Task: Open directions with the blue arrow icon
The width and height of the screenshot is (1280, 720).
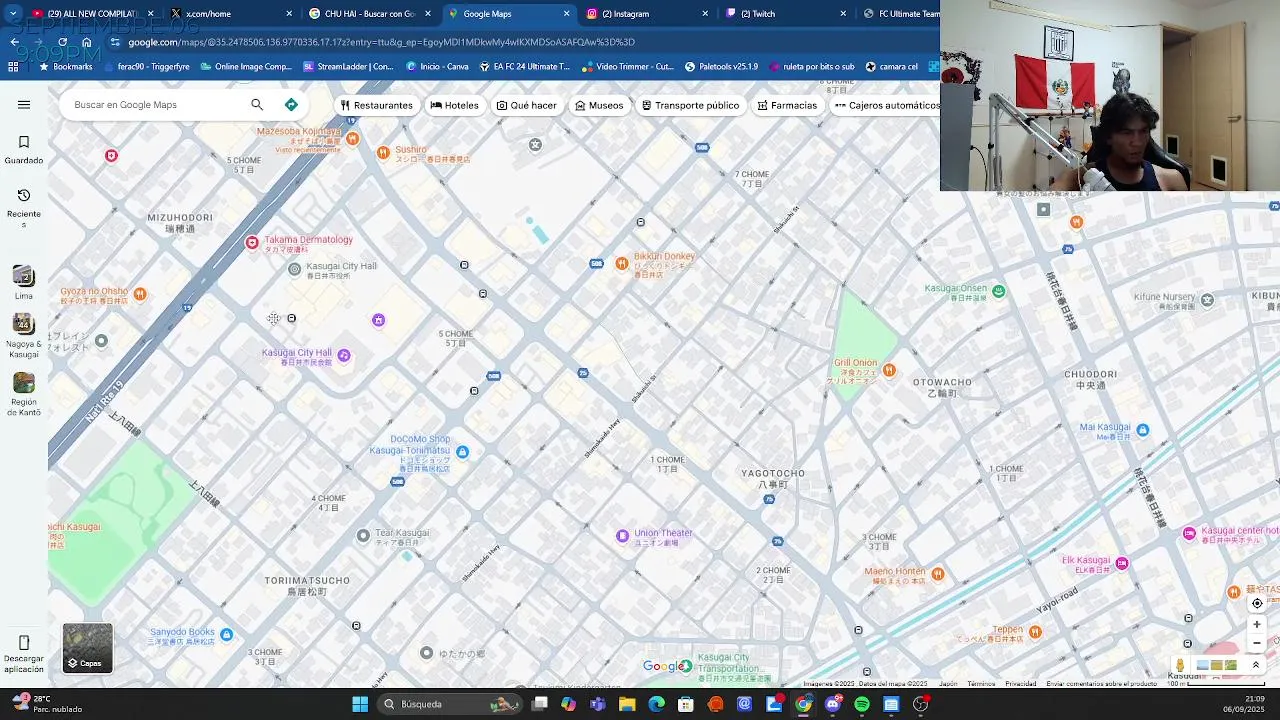Action: (x=291, y=105)
